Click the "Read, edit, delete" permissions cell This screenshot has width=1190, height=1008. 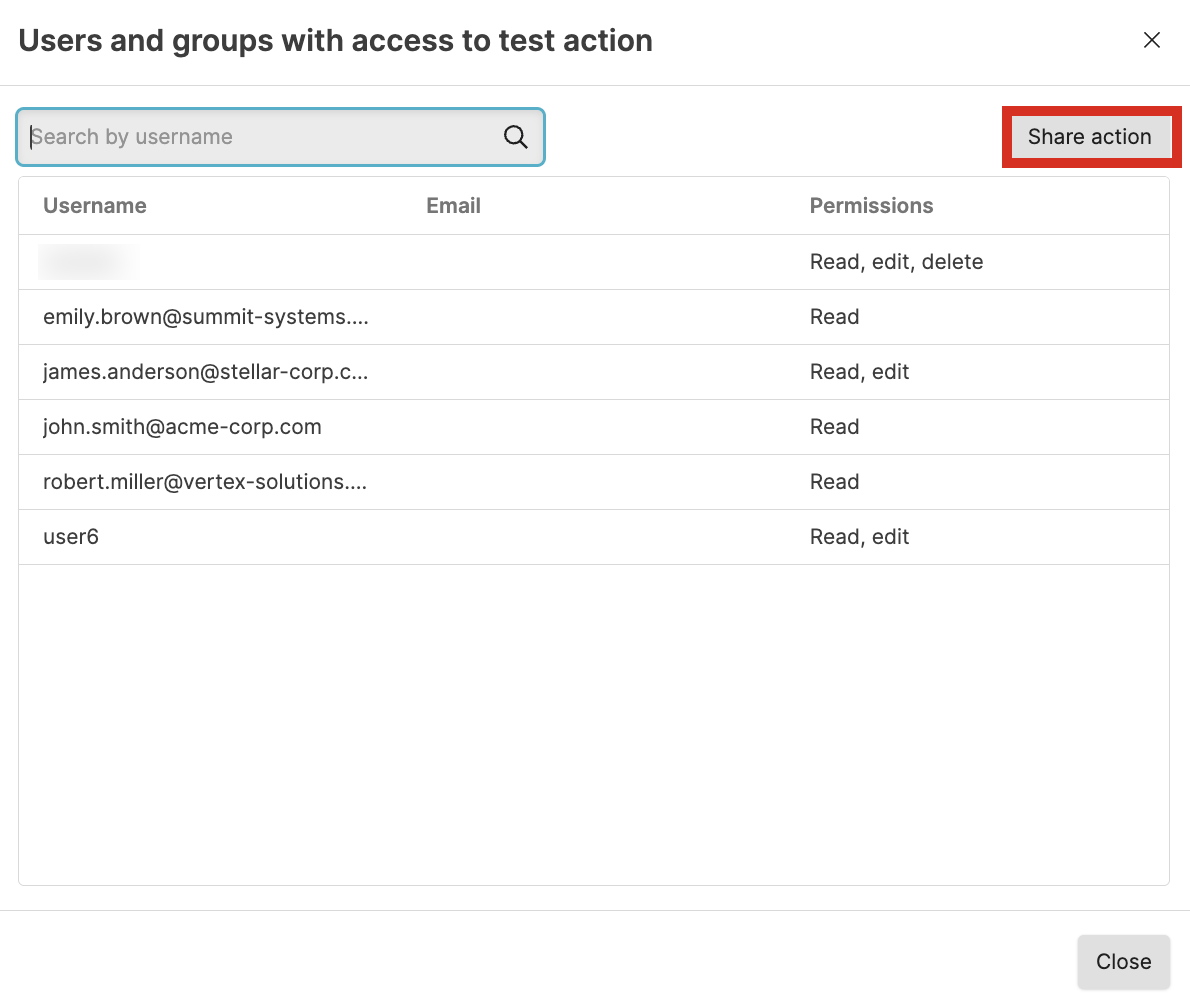[x=896, y=262]
